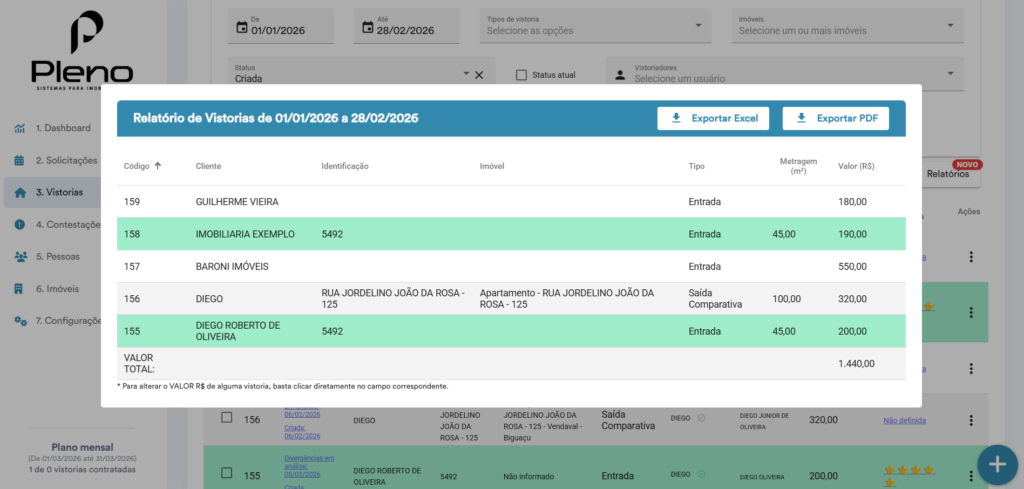
Task: Clear the Status filter with X icon
Action: pyautogui.click(x=478, y=75)
